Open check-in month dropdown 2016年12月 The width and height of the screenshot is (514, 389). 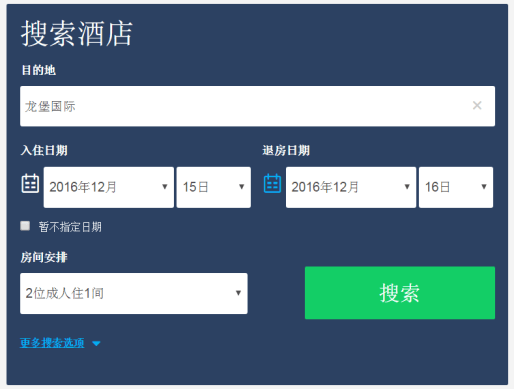[109, 187]
